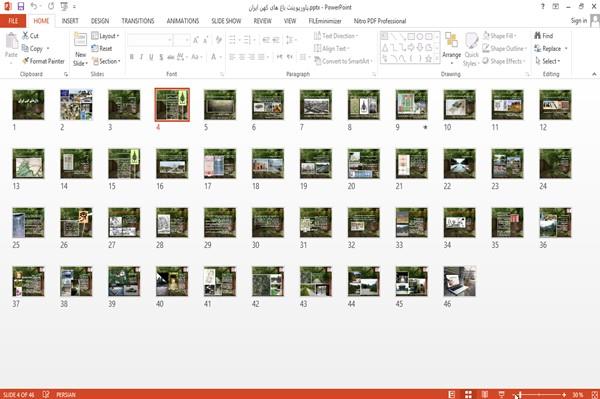Open the Shape Outline dropdown
Screen dimensions: 600x399
[504, 49]
